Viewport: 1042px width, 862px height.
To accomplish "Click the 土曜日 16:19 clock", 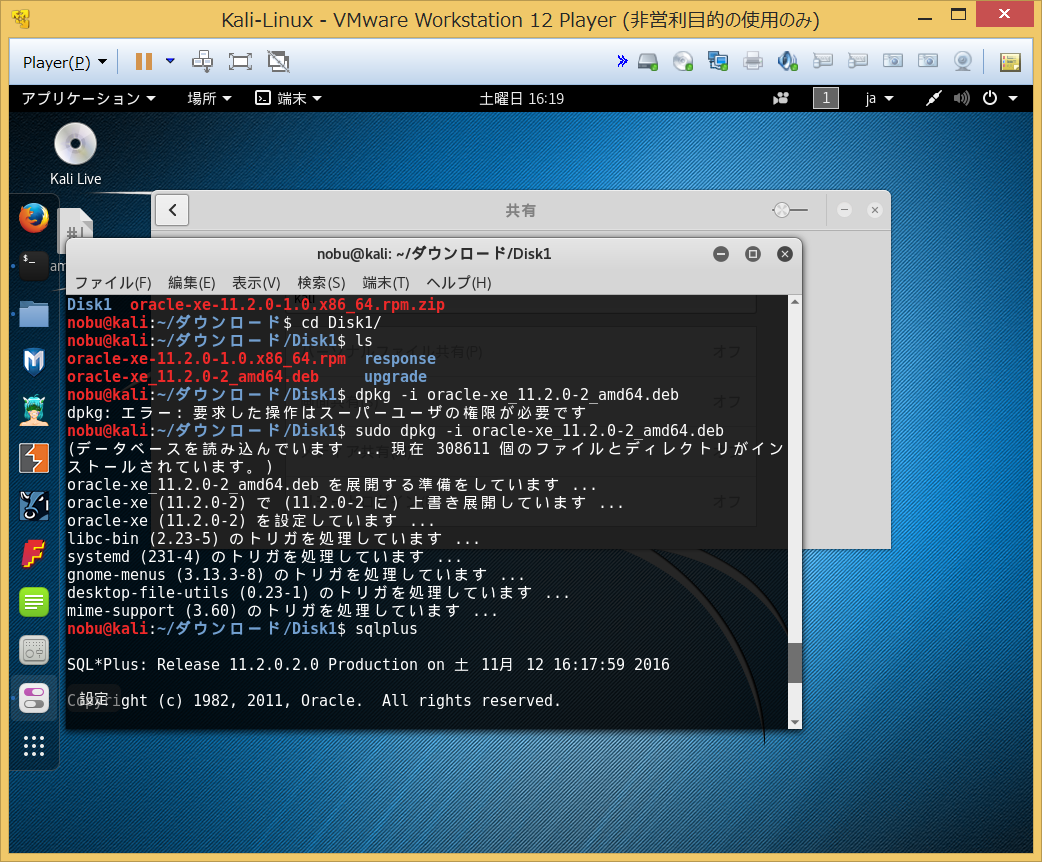I will pyautogui.click(x=522, y=99).
